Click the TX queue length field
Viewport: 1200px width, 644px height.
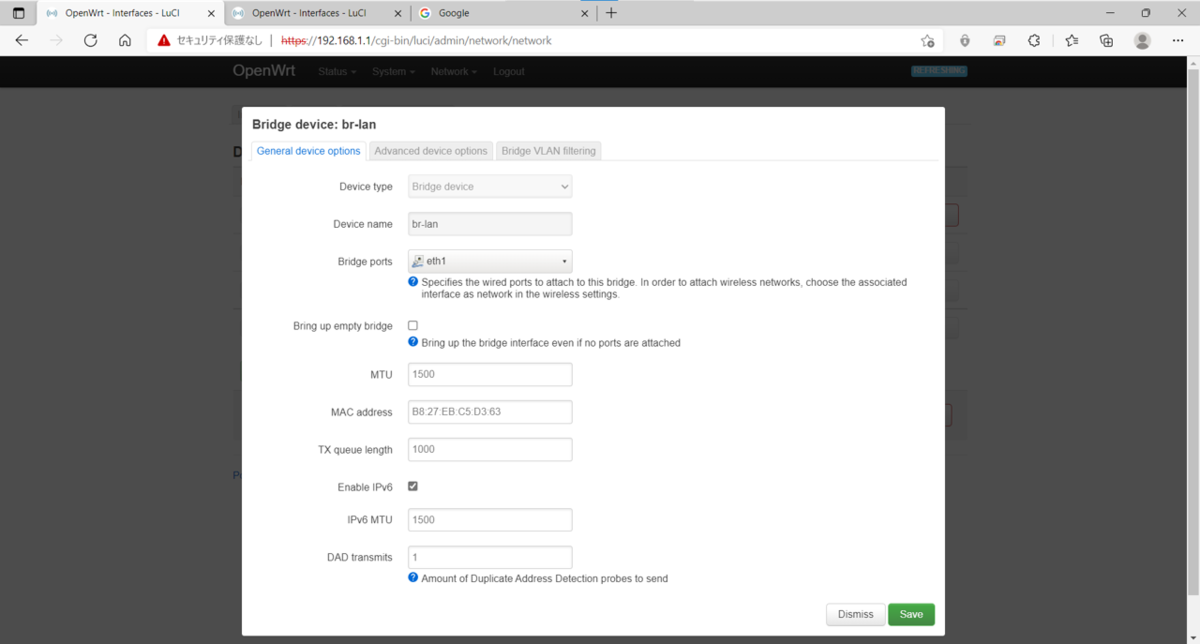[490, 449]
